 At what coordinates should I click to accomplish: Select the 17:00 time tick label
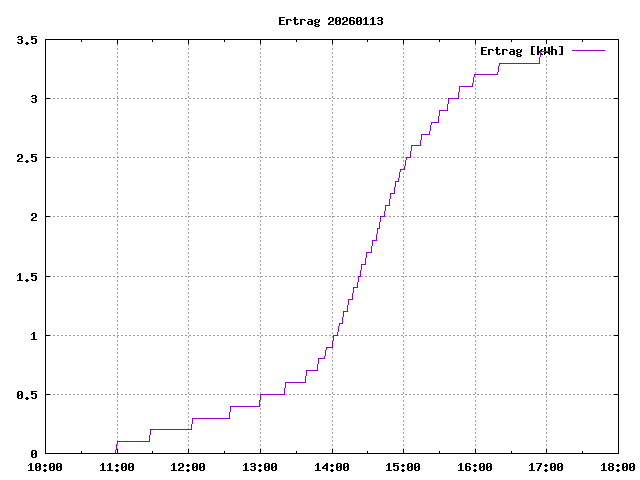[546, 467]
